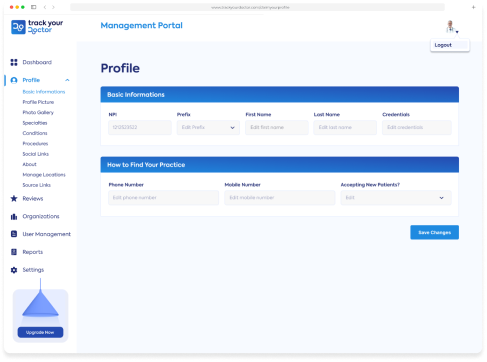Click the browser back arrow
The image size is (487, 362).
[45, 7]
